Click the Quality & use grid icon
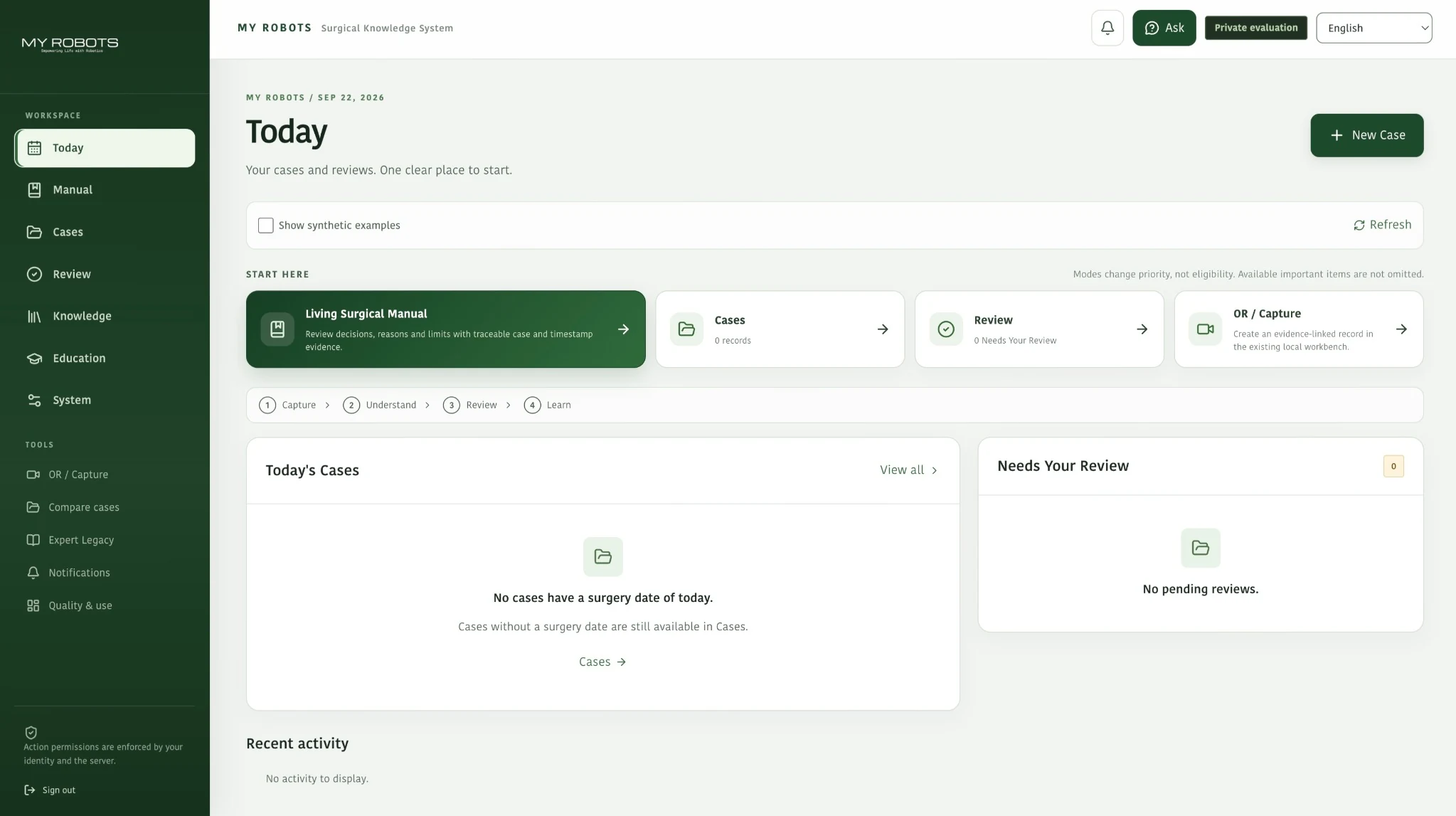The height and width of the screenshot is (816, 1456). (x=33, y=605)
